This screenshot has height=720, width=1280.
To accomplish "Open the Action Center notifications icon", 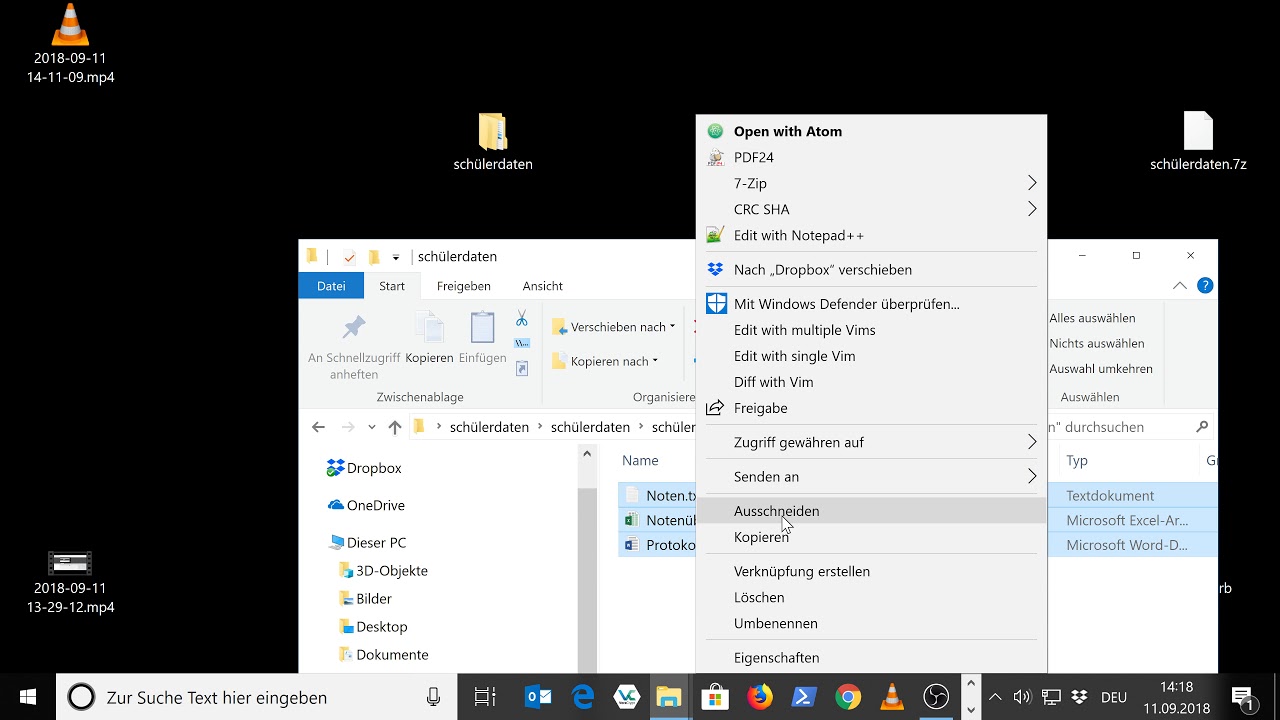I will tap(1243, 697).
